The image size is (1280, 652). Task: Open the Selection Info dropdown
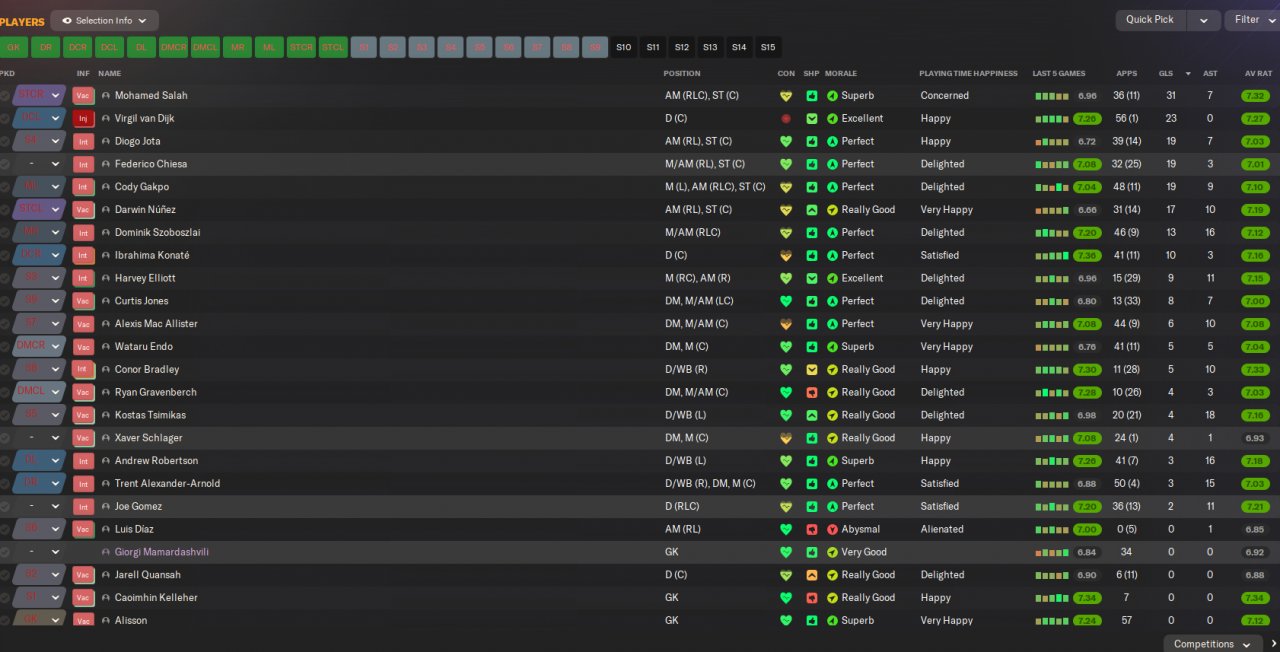pos(104,20)
